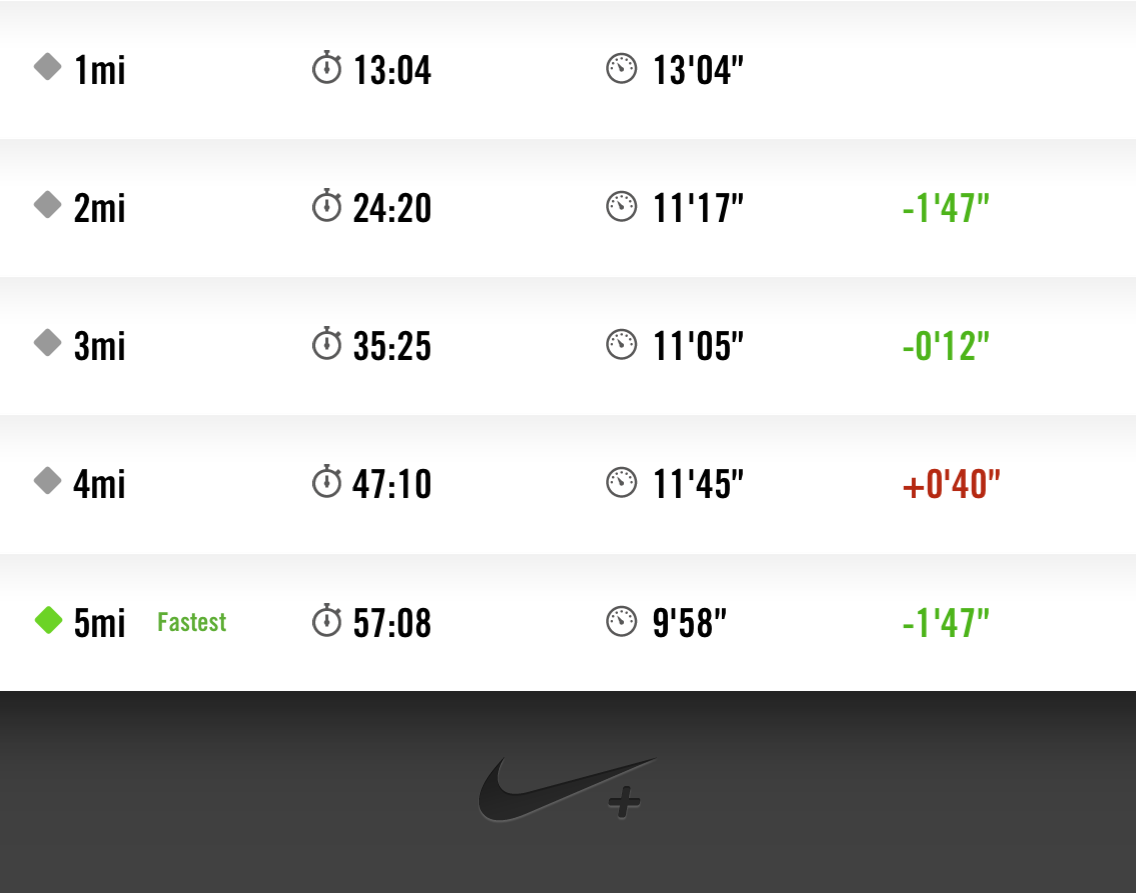Click the 35:25 elapsed time

[392, 346]
